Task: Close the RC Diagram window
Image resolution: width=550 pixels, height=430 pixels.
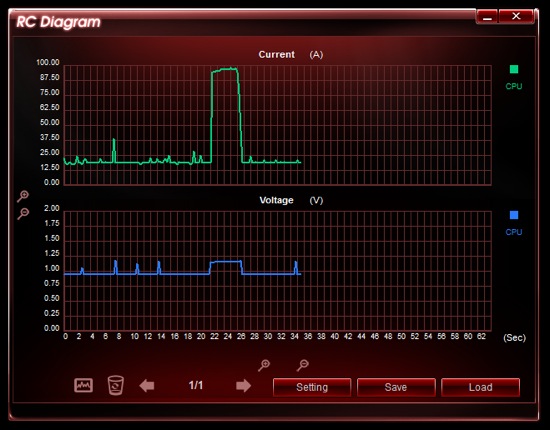Action: (x=516, y=16)
